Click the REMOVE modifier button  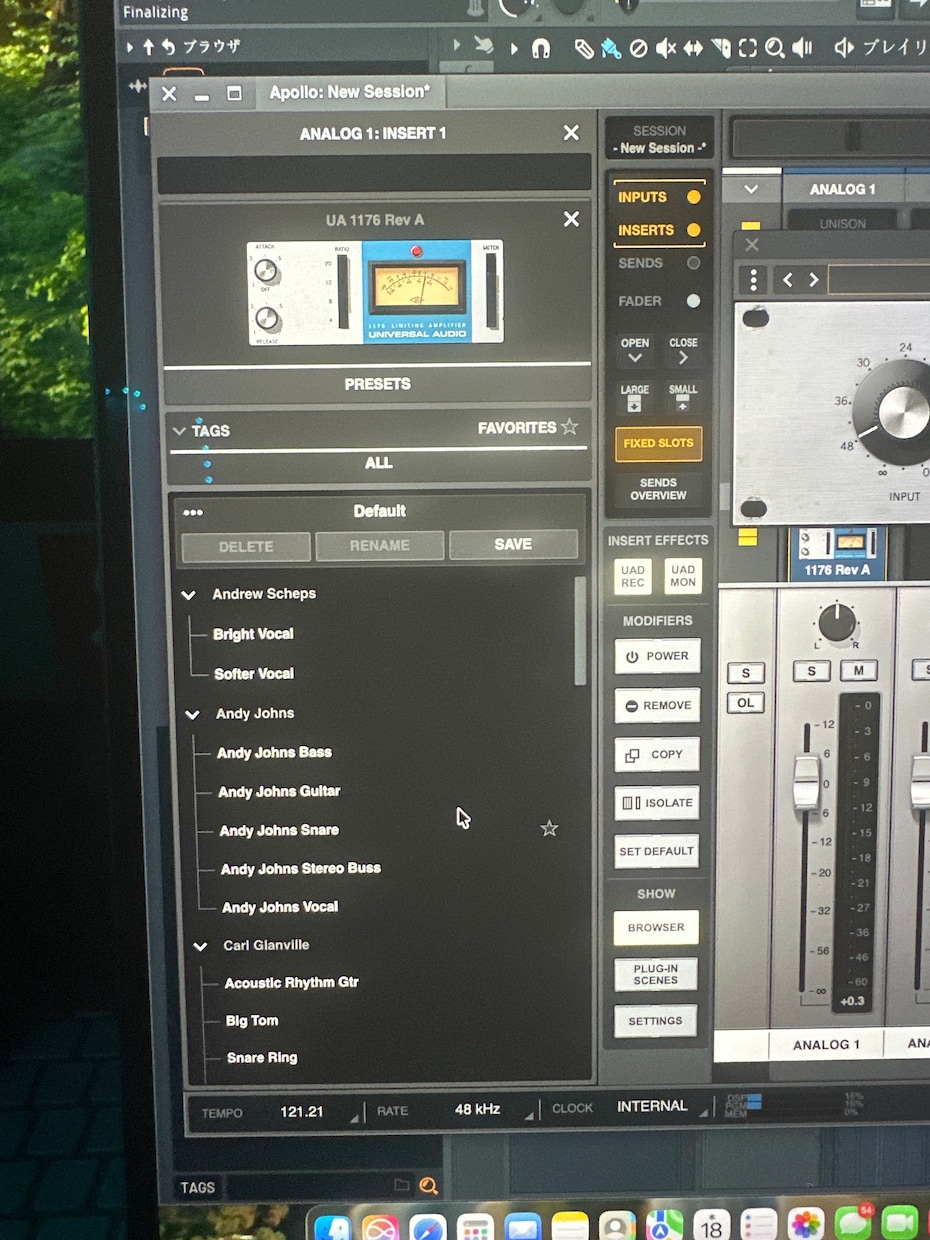(x=657, y=705)
